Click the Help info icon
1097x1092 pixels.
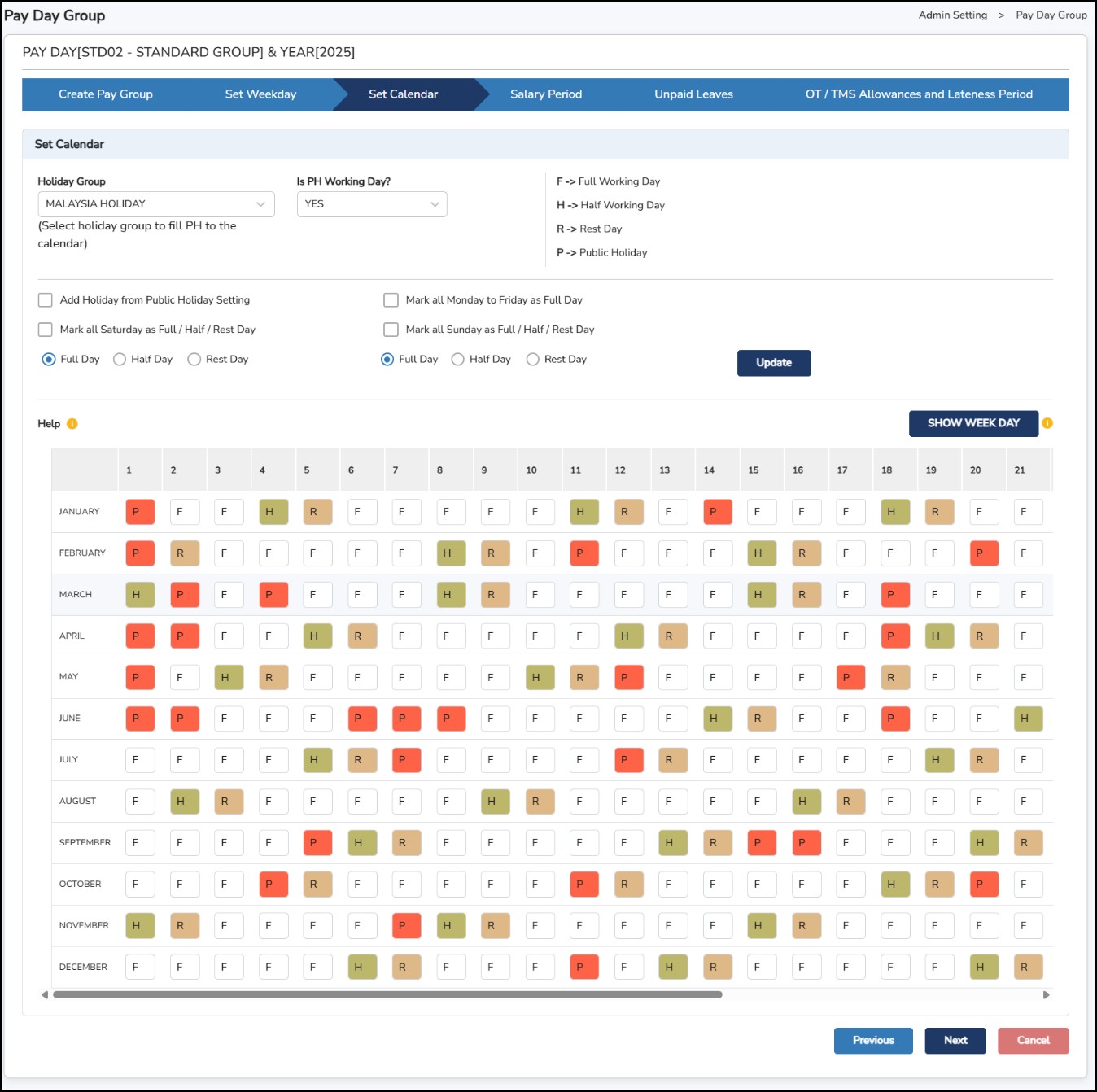(x=72, y=424)
